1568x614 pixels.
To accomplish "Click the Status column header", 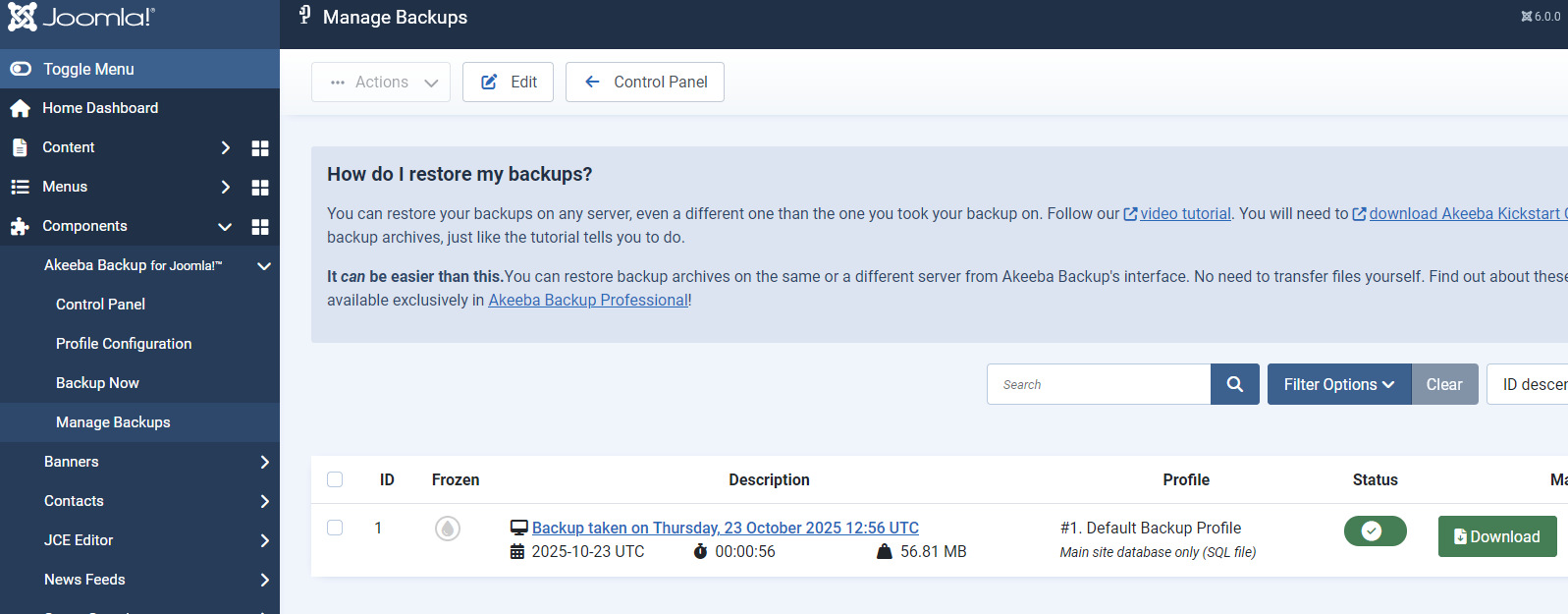I will (1375, 479).
